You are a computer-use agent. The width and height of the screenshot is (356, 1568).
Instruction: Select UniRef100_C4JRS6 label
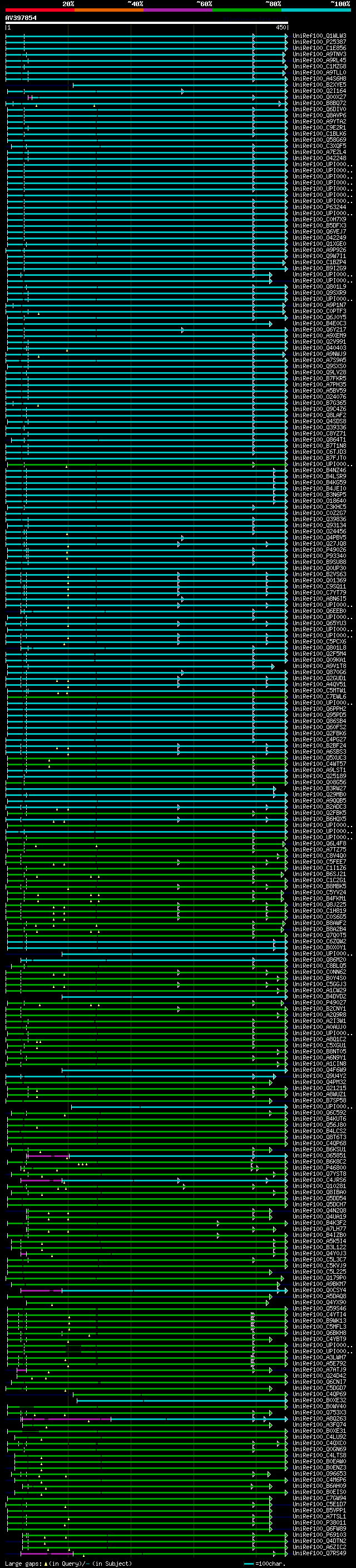pyautogui.click(x=319, y=1180)
